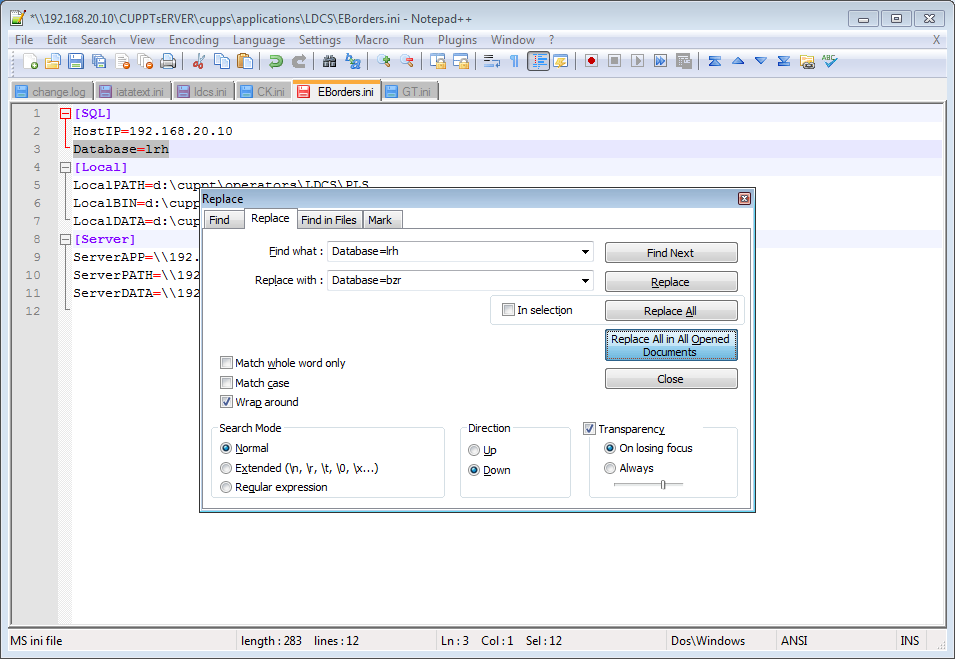The width and height of the screenshot is (955, 659).
Task: Enable Match whole word only checkbox
Action: tap(227, 363)
